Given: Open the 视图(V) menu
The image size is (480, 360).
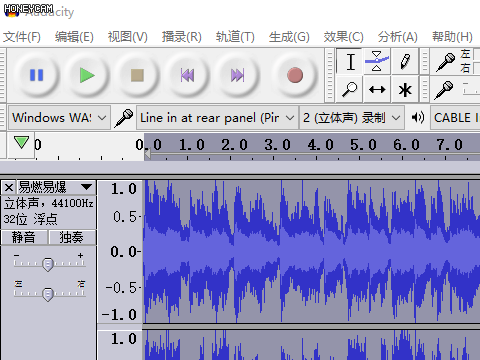Looking at the screenshot, I should coord(128,37).
